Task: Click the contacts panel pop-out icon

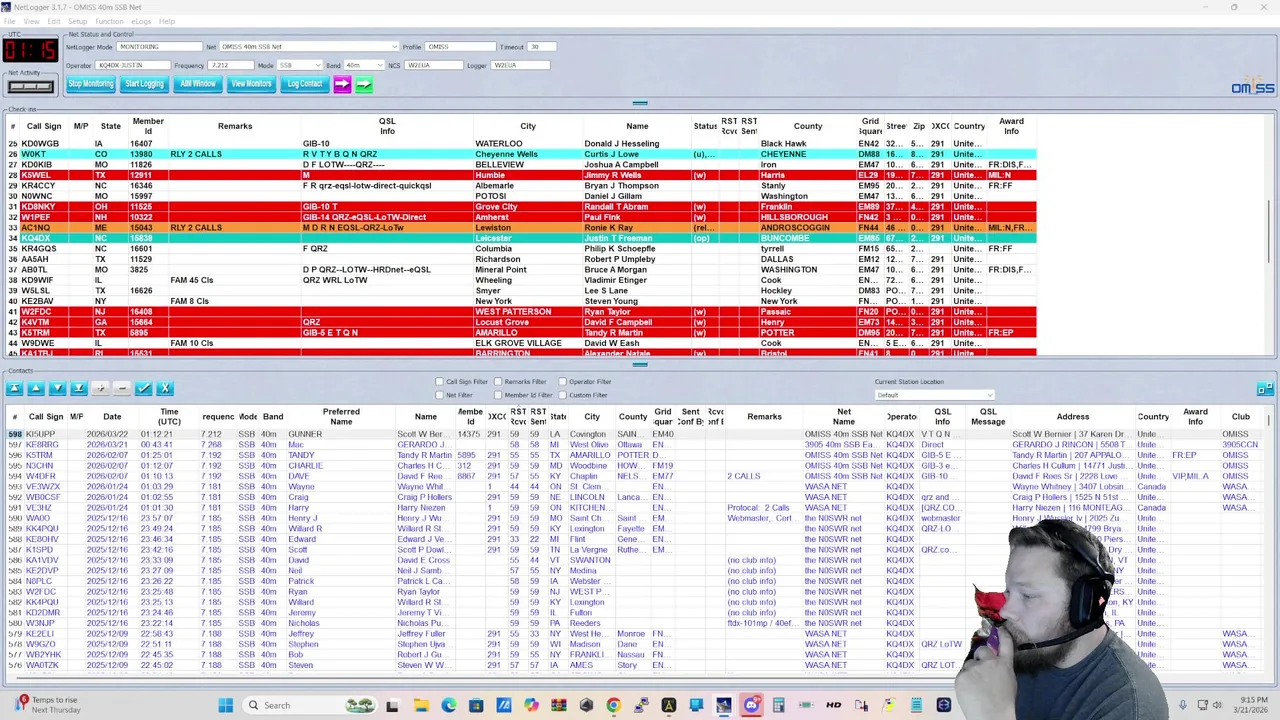Action: (1265, 388)
